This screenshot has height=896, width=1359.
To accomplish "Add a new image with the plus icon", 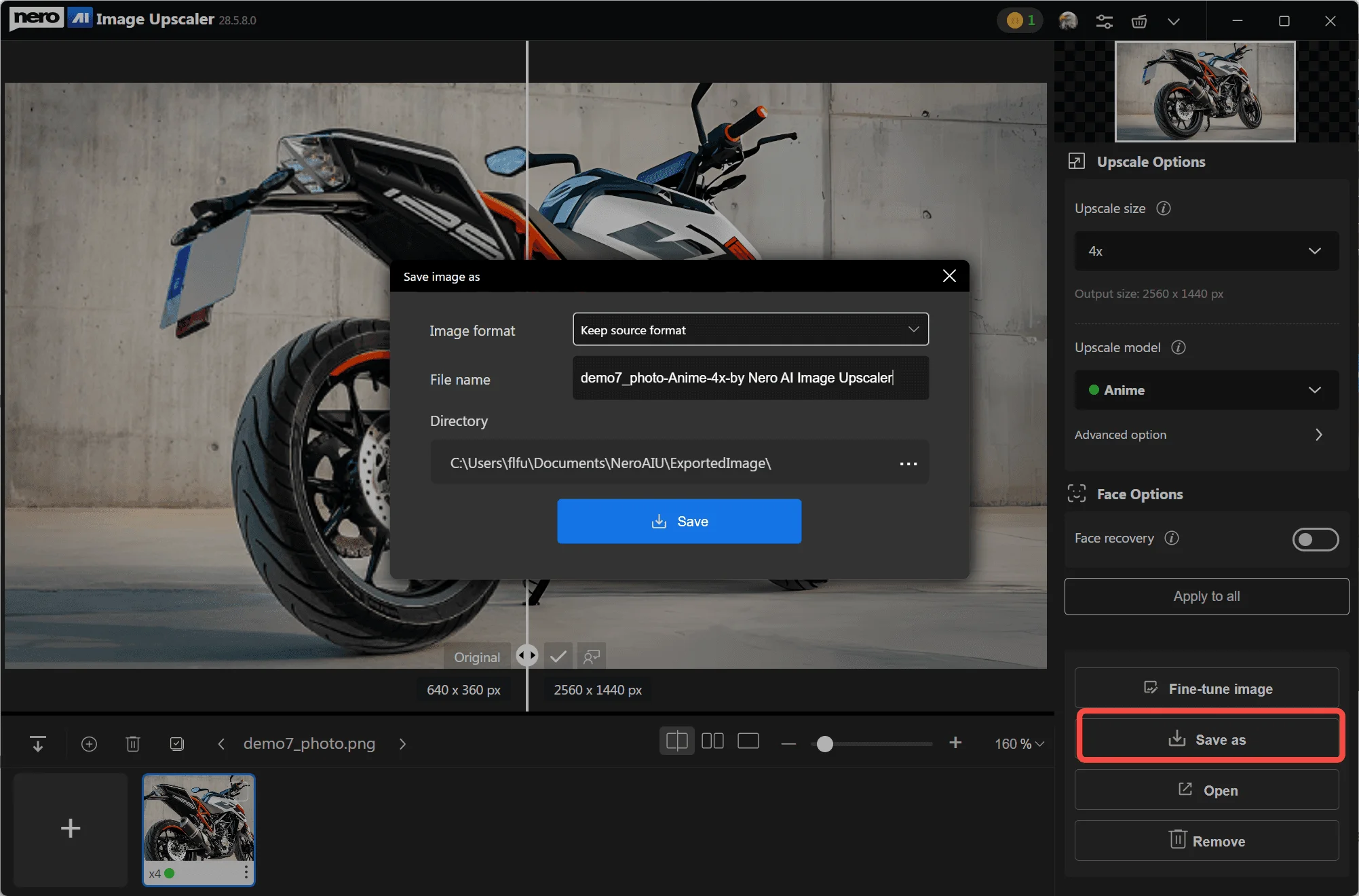I will [x=89, y=743].
